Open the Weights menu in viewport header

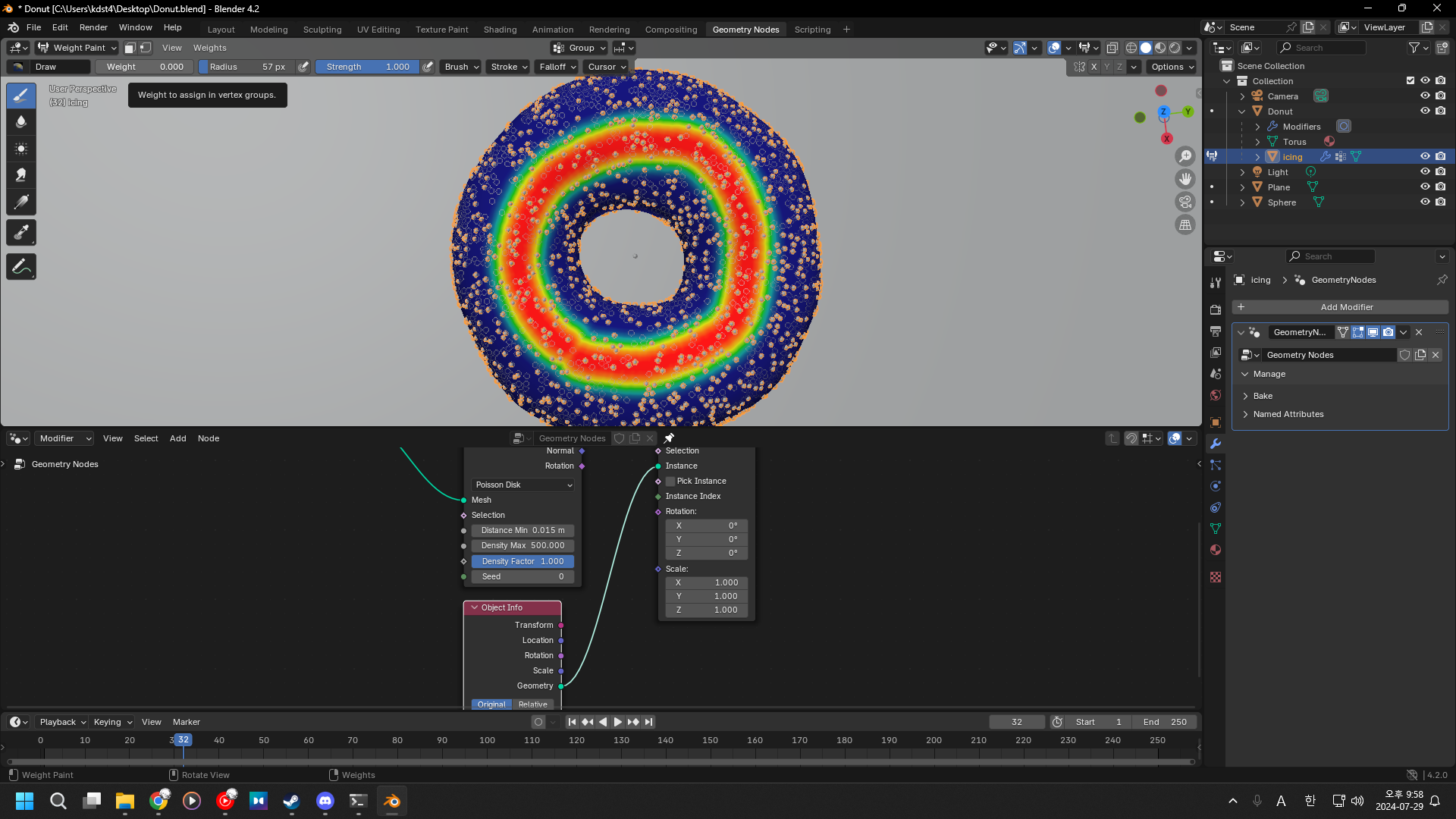pos(209,48)
